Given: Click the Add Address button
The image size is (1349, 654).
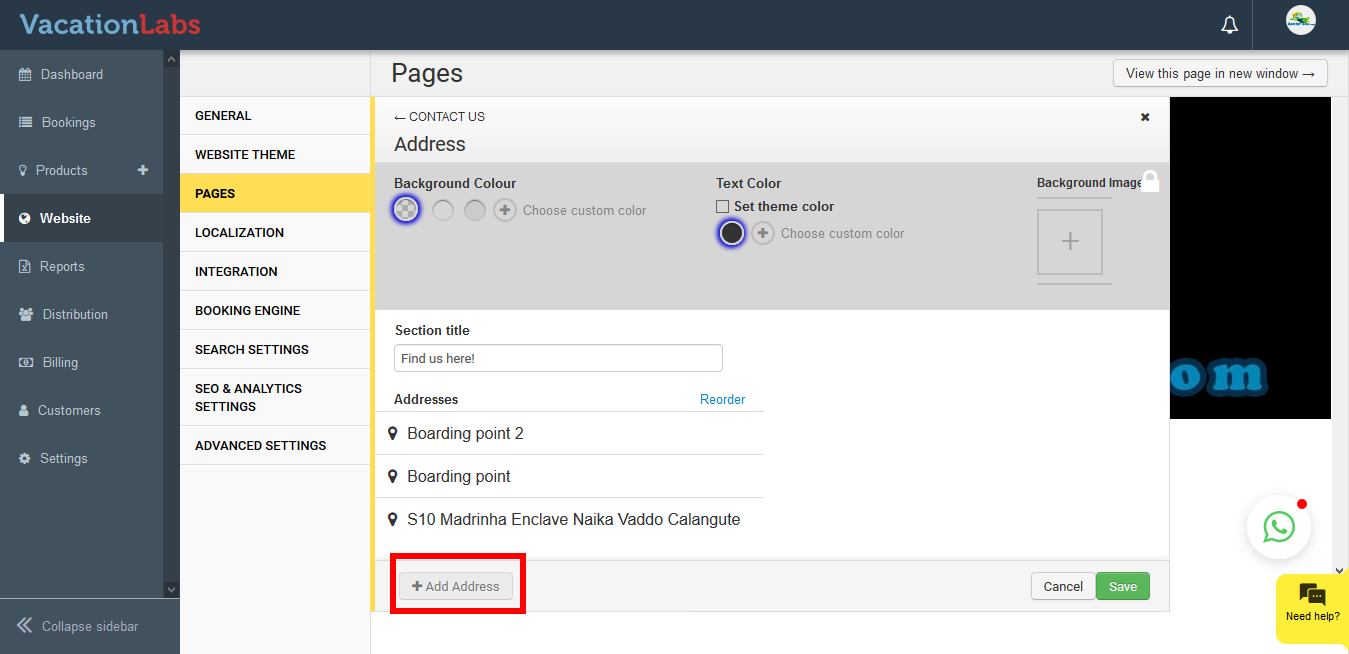Looking at the screenshot, I should [456, 586].
